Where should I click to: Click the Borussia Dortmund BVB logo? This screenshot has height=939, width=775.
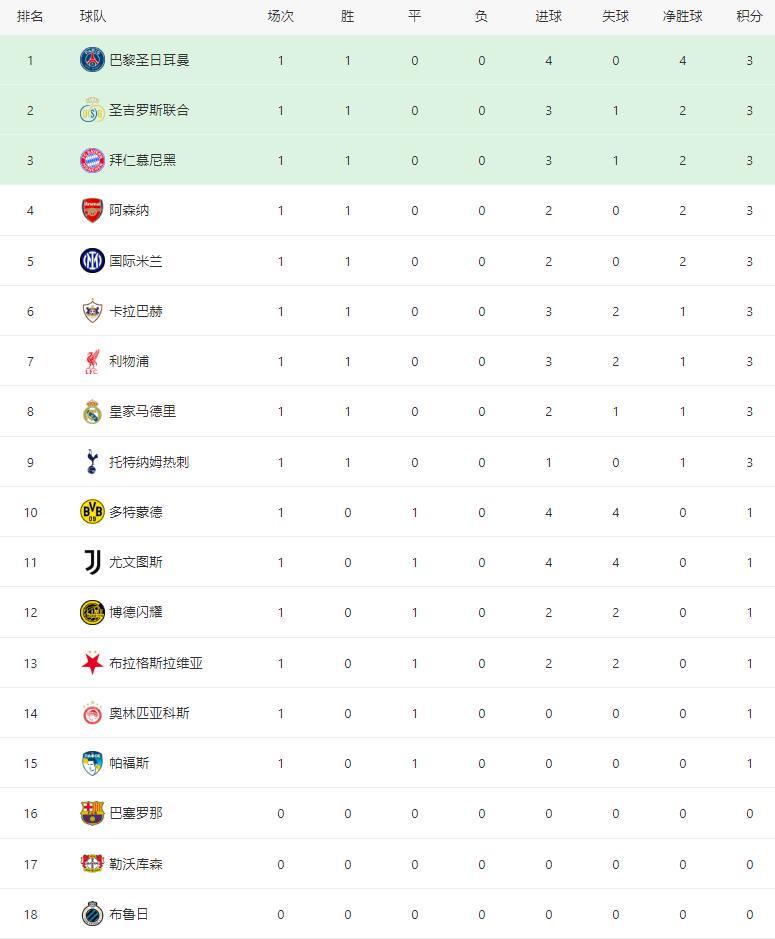click(92, 512)
